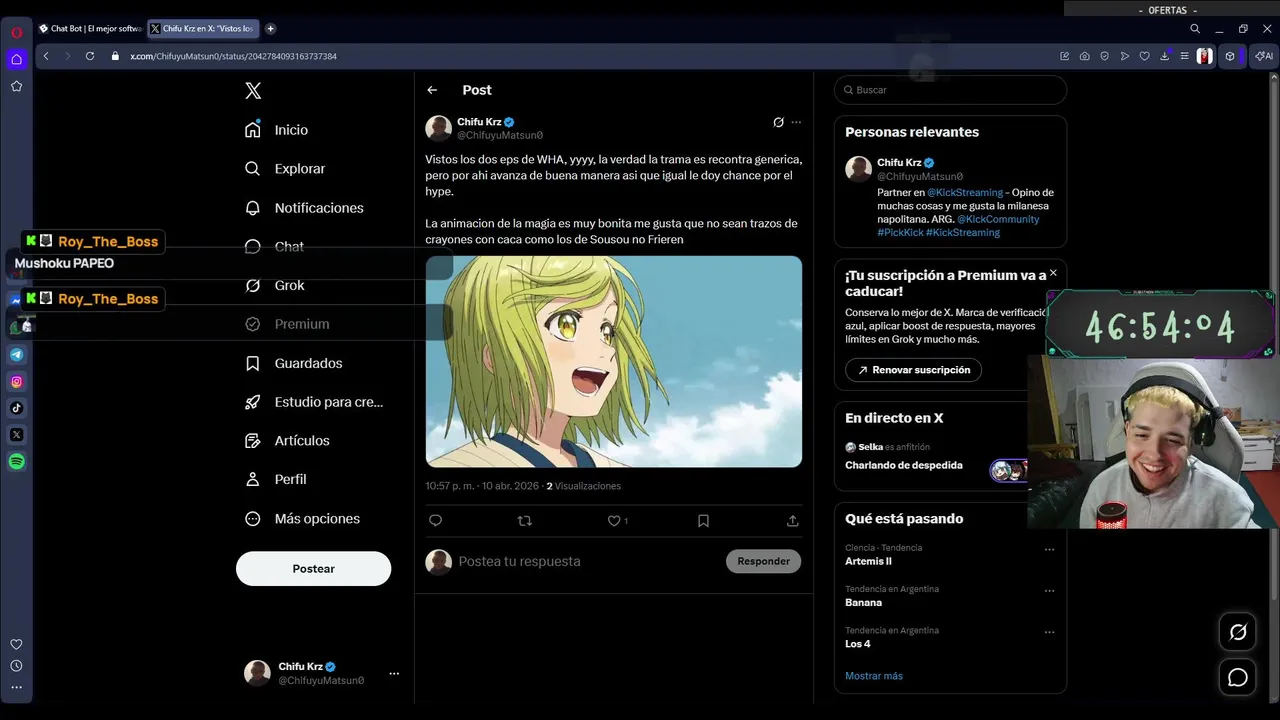Click the share icon under post
1280x720 pixels.
tap(793, 521)
